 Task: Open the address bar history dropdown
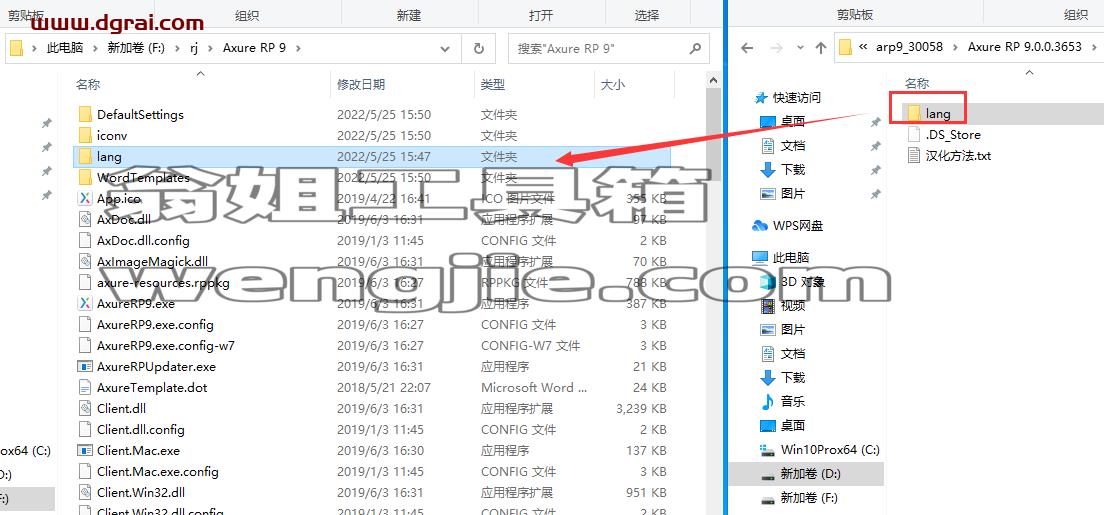point(445,49)
